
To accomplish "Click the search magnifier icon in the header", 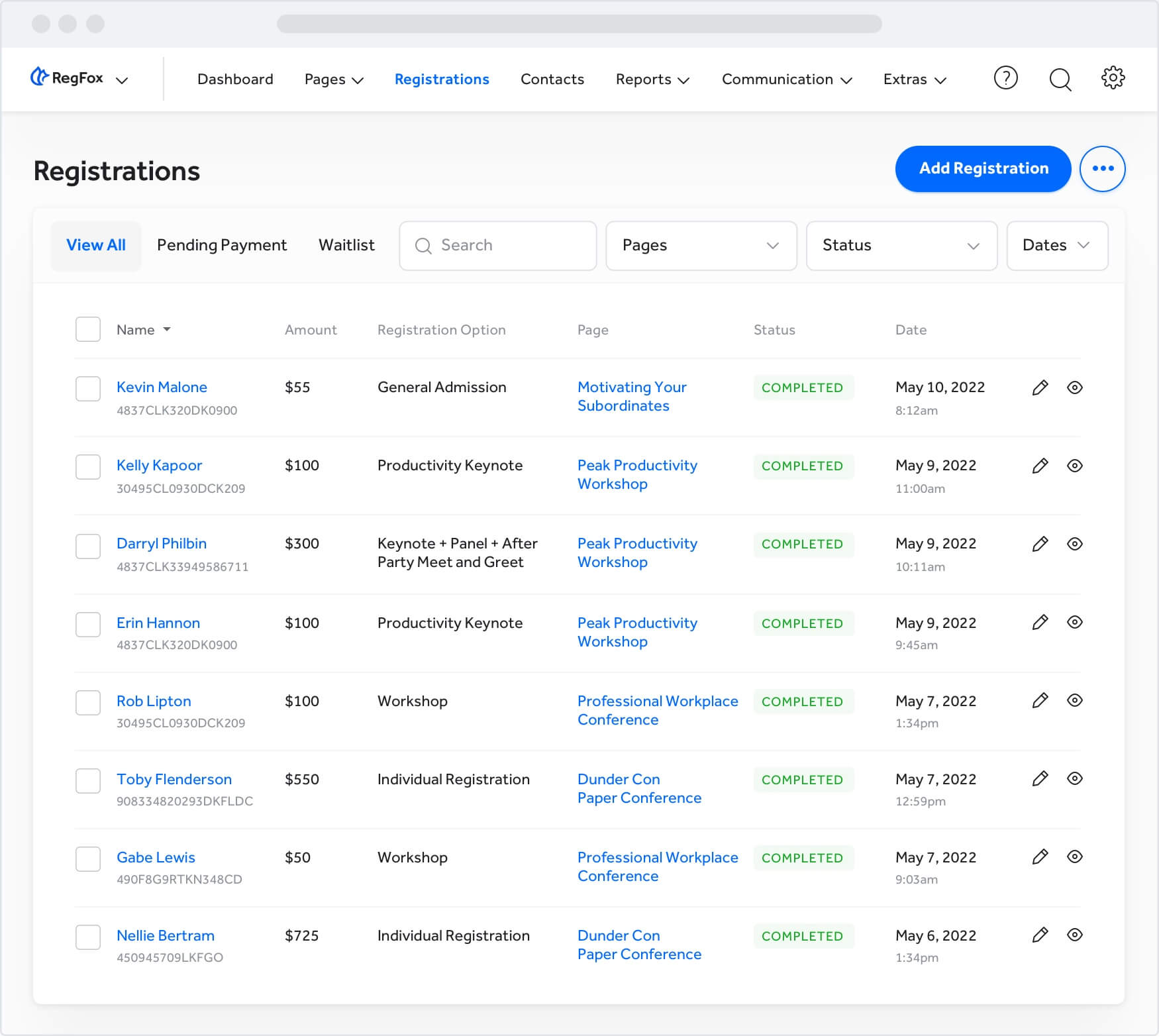I will (1059, 79).
